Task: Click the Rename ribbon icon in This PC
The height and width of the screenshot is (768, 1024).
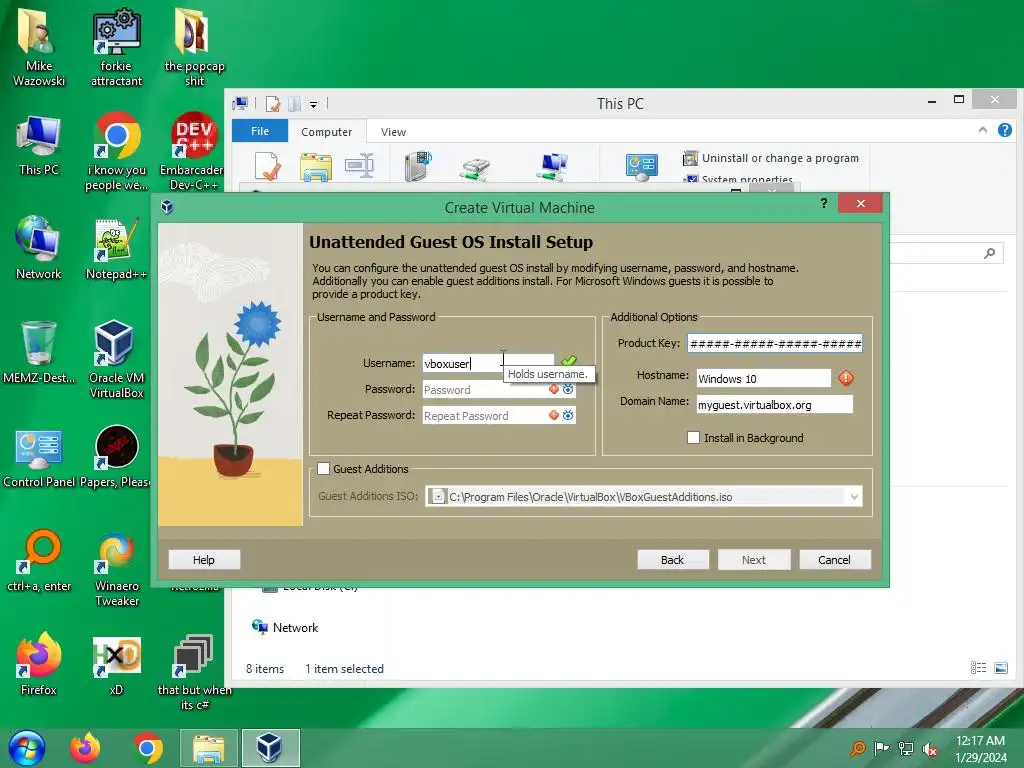Action: [x=360, y=166]
